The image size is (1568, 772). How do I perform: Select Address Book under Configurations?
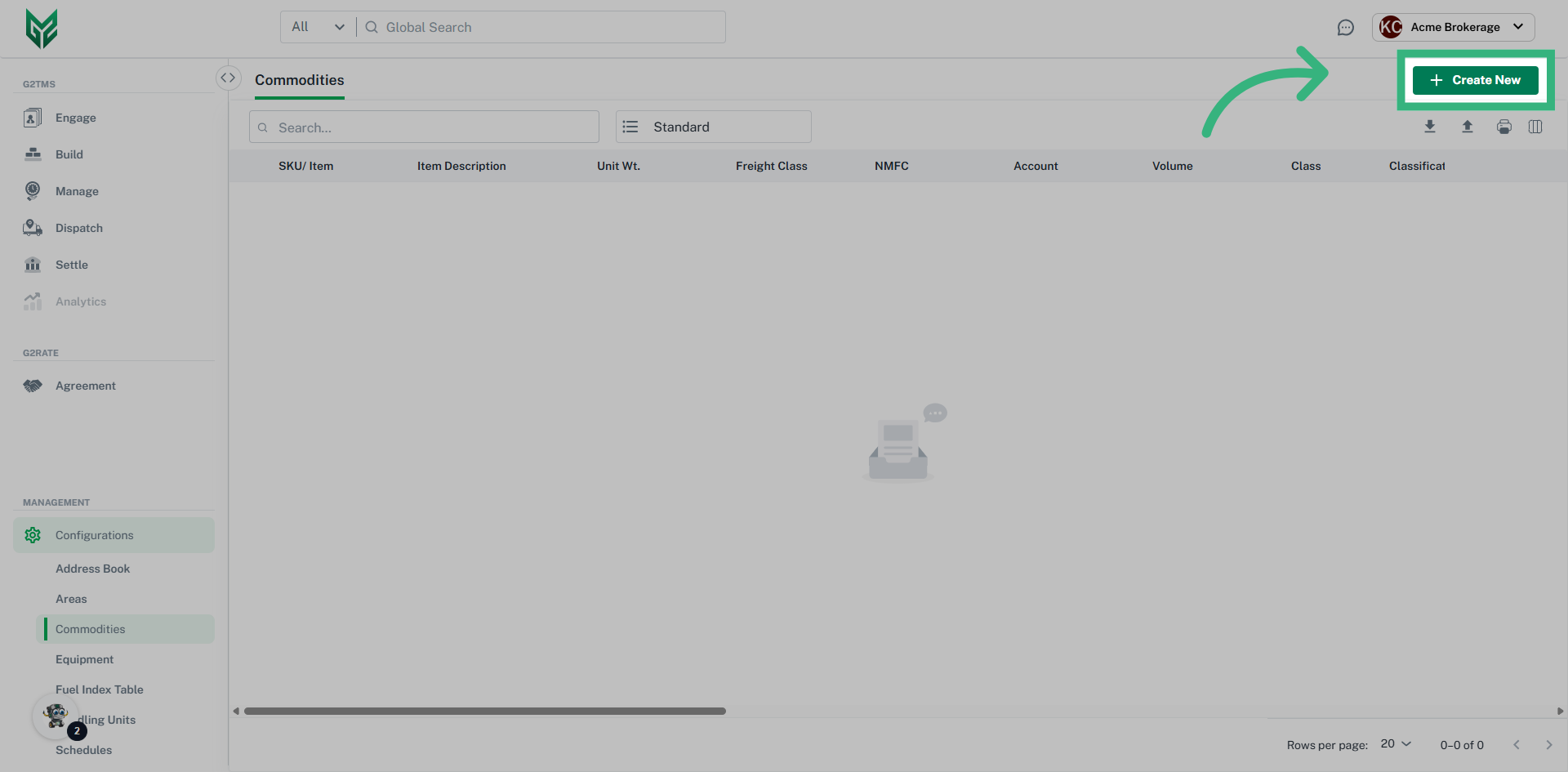coord(92,569)
